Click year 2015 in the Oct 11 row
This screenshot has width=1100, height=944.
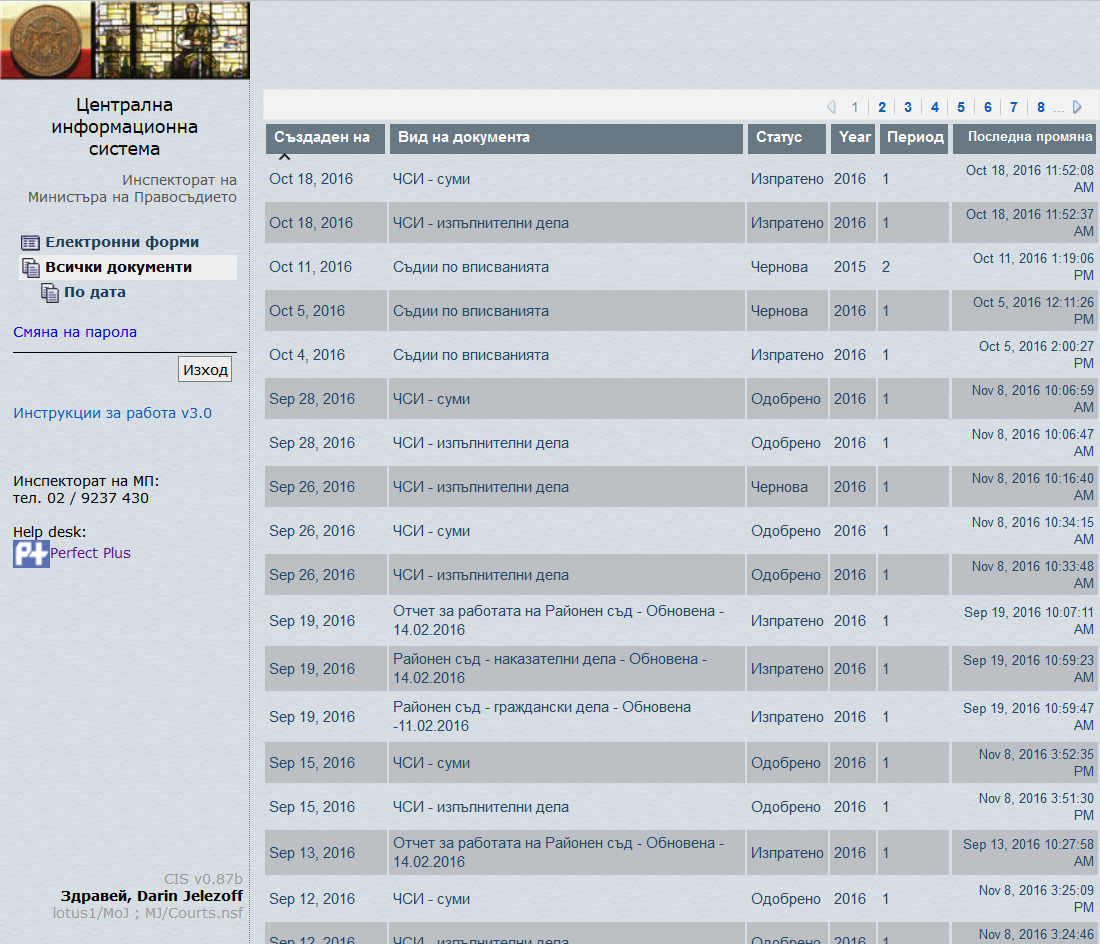coord(850,267)
